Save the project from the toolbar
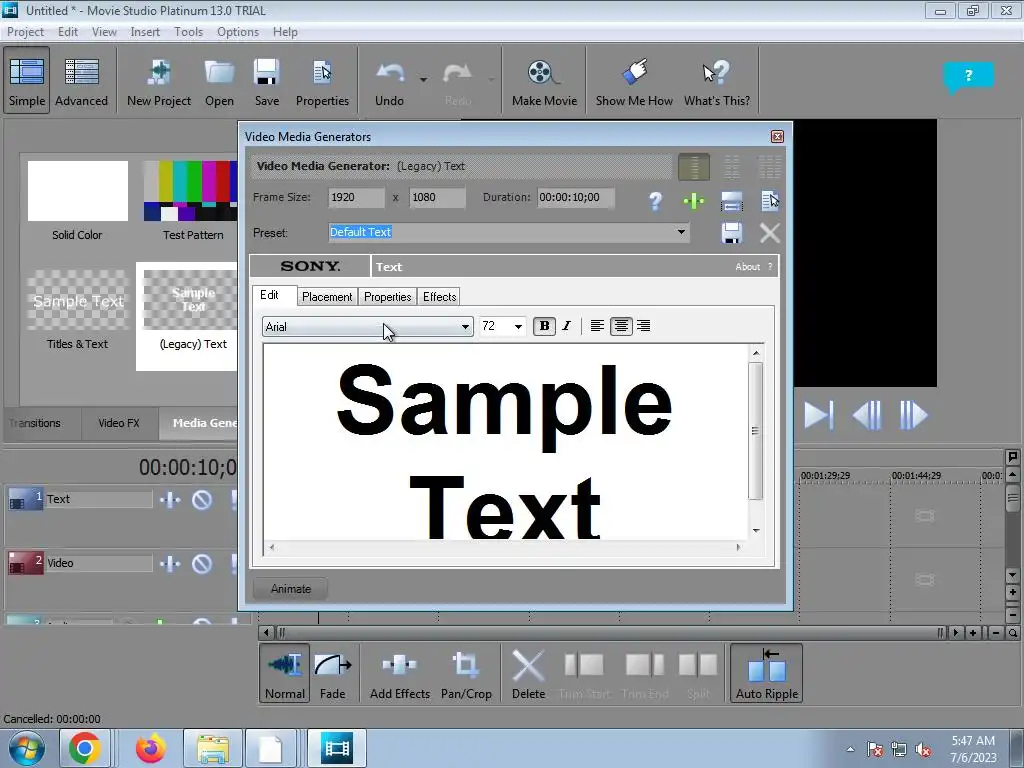This screenshot has height=768, width=1024. [x=266, y=82]
